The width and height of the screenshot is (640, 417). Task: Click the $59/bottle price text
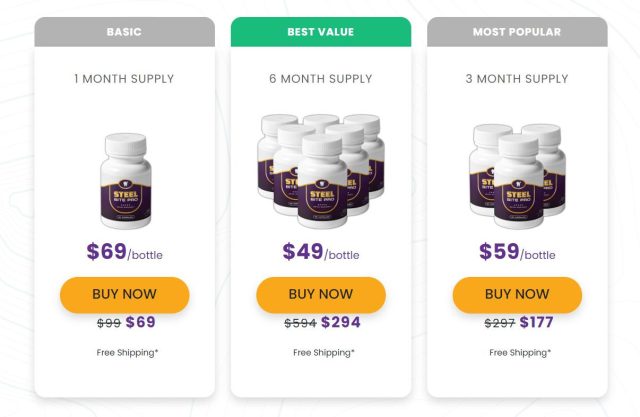[517, 252]
